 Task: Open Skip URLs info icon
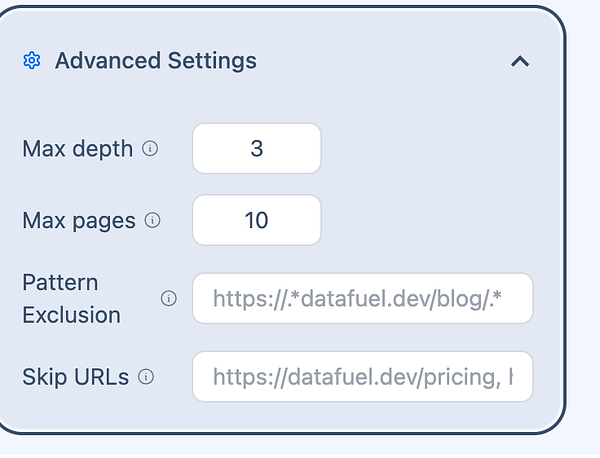[x=146, y=377]
